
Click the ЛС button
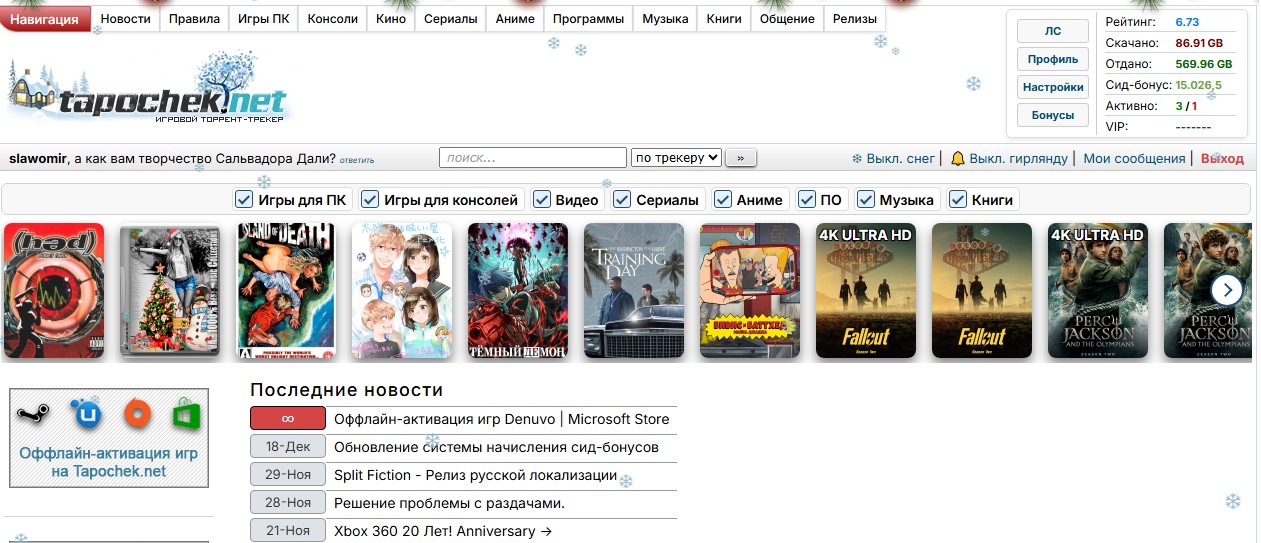click(1053, 31)
